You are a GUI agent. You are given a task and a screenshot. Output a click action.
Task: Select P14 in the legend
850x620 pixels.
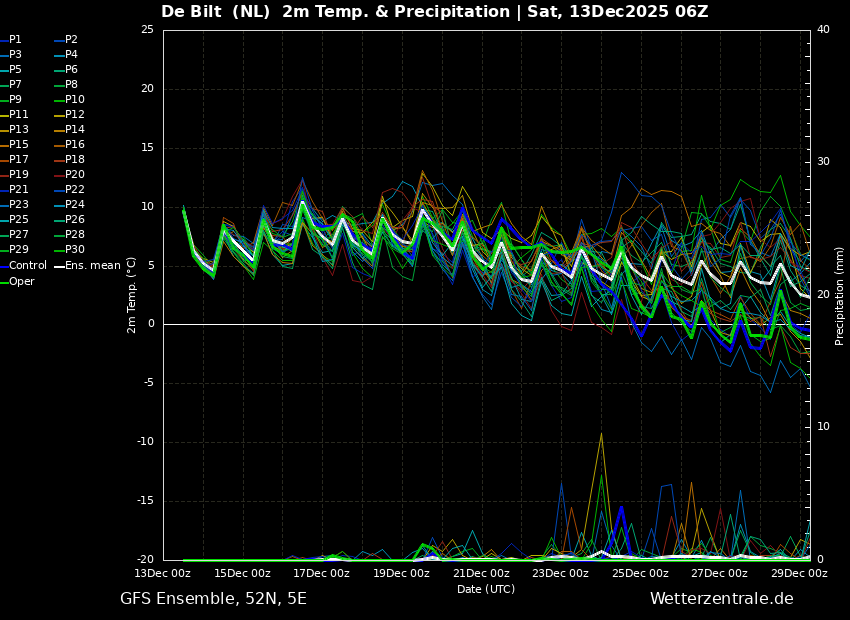pyautogui.click(x=75, y=130)
